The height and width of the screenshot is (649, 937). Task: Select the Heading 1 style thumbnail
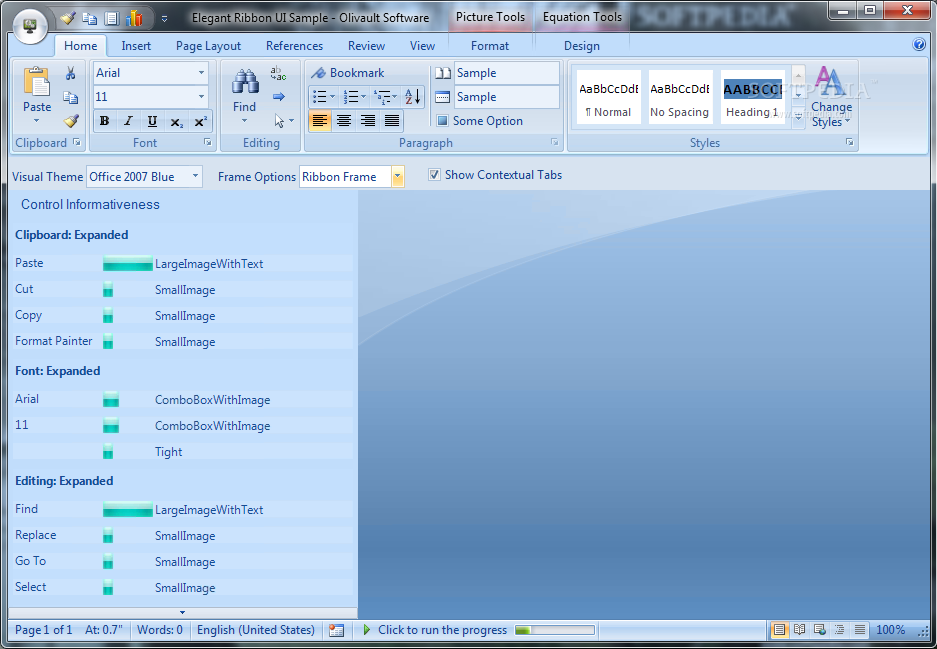click(x=752, y=97)
